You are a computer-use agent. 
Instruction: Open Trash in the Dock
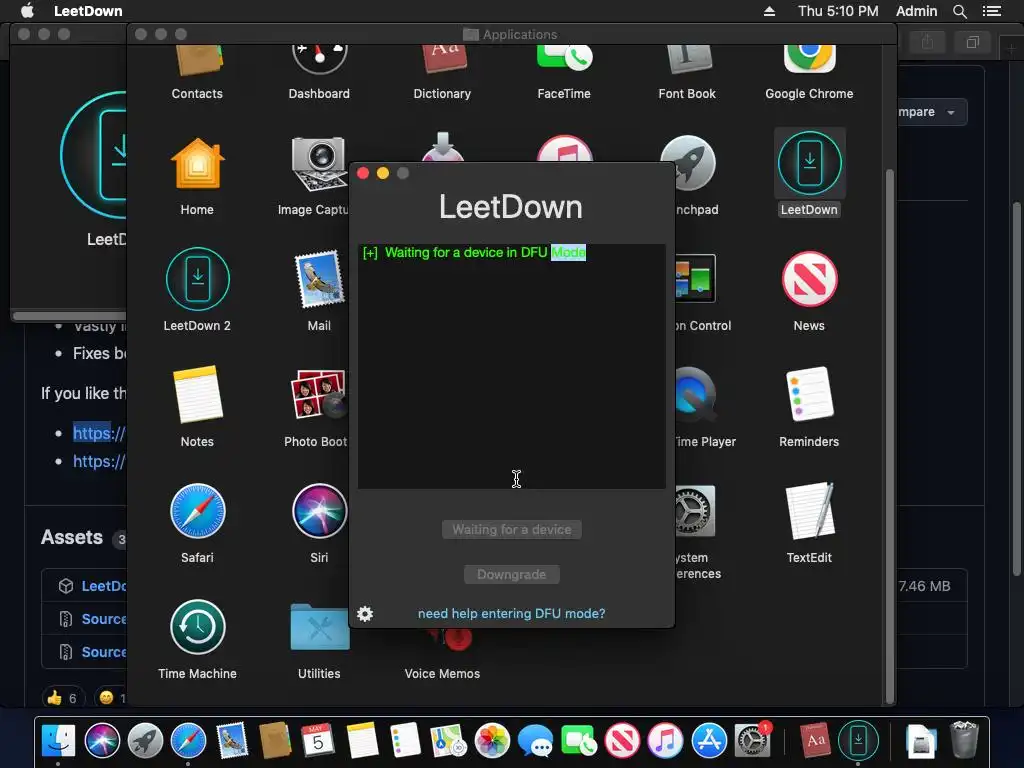[x=965, y=740]
